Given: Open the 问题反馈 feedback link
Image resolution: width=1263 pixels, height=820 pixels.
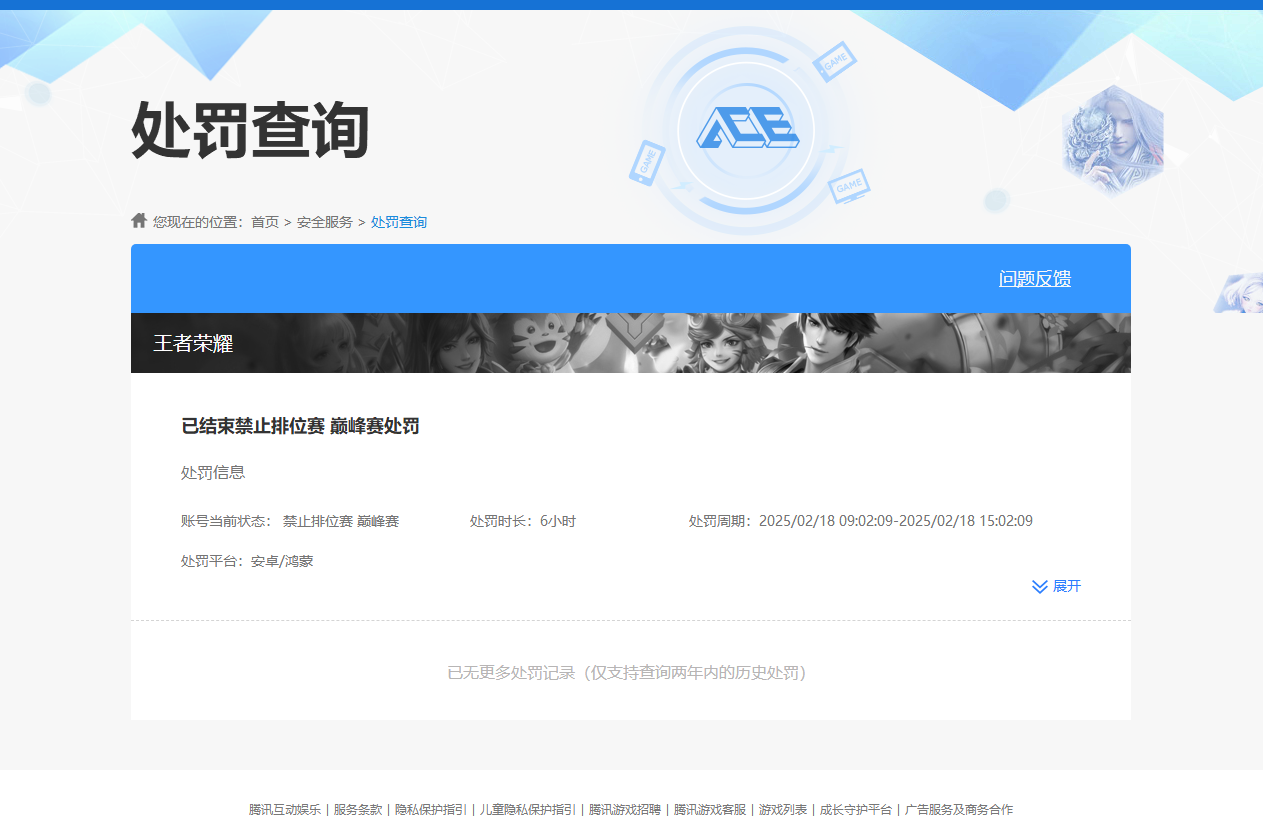Looking at the screenshot, I should click(x=1035, y=279).
